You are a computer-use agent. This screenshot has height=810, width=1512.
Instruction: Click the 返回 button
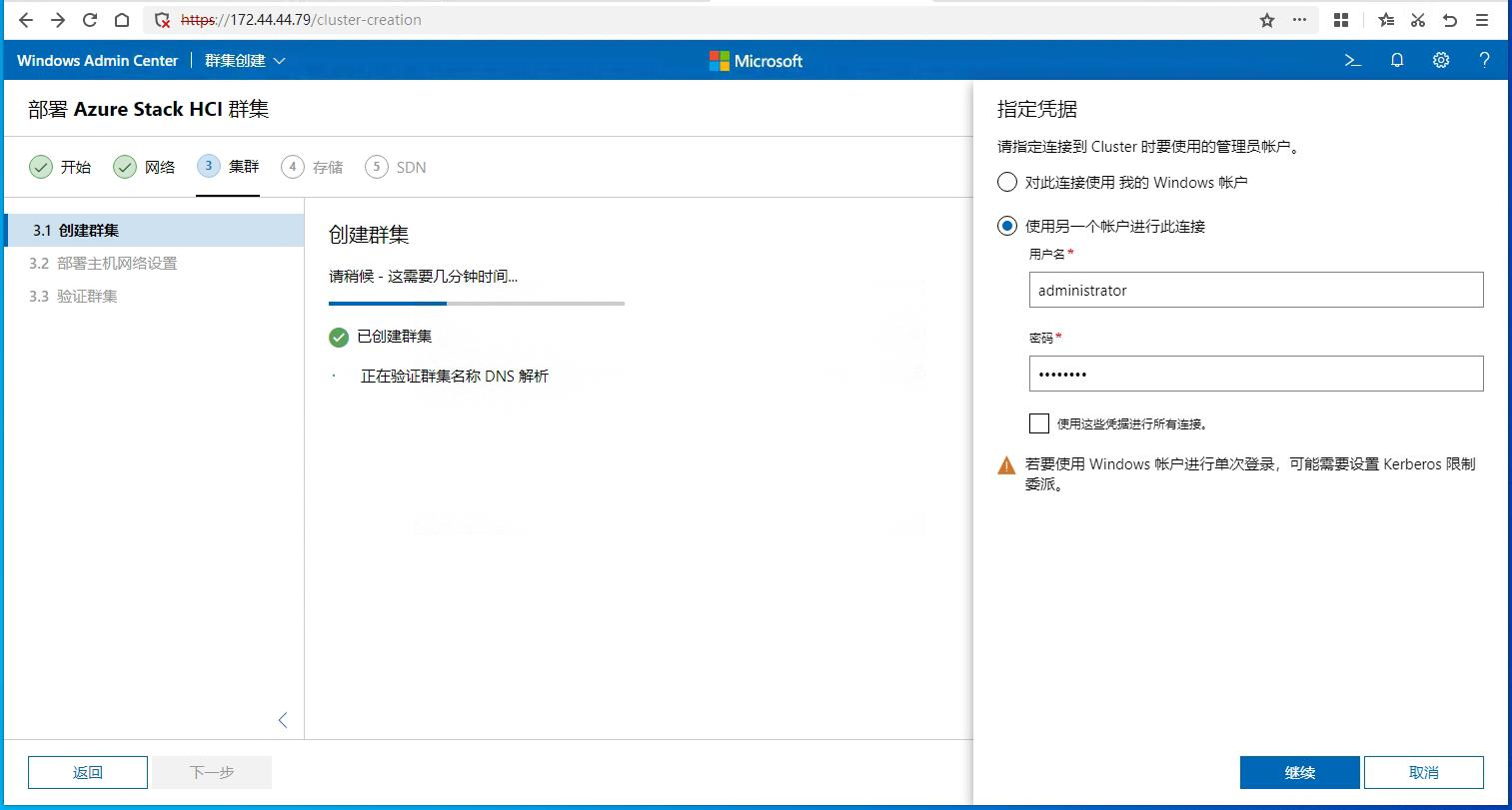pos(88,772)
